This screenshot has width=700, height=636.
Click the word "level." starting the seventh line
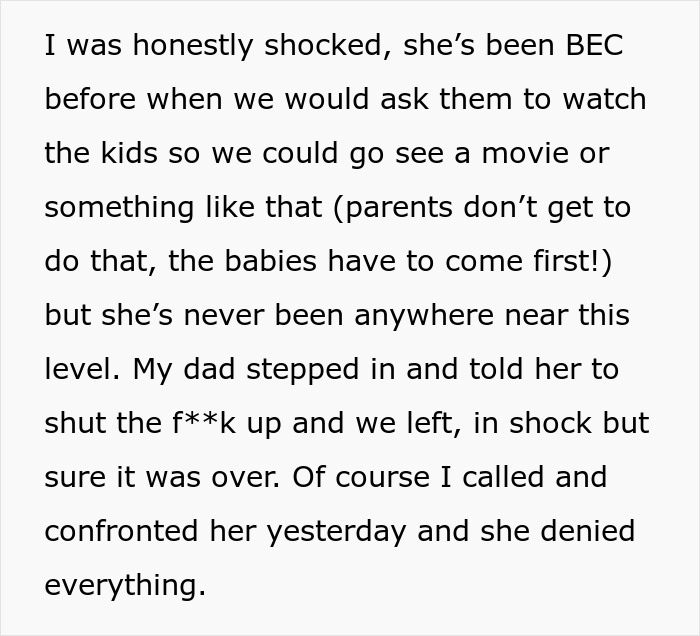pyautogui.click(x=82, y=370)
